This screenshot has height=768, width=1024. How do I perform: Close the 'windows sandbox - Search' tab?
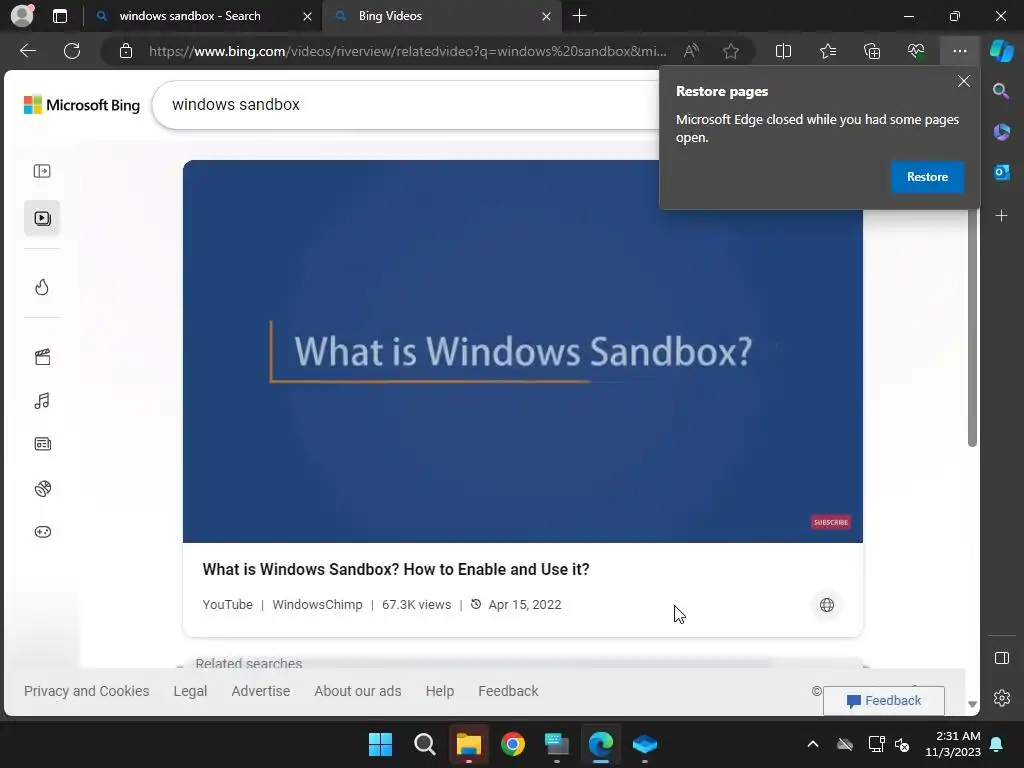307,16
